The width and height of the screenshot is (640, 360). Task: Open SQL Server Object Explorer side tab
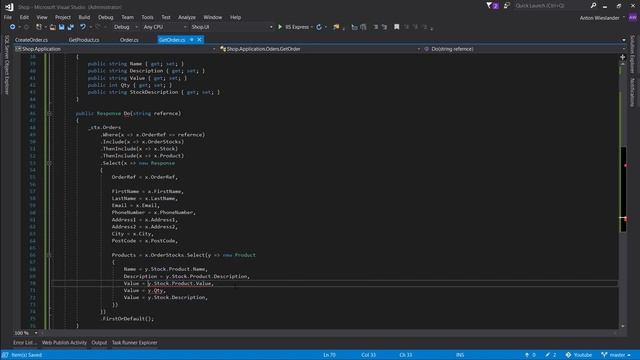6,64
